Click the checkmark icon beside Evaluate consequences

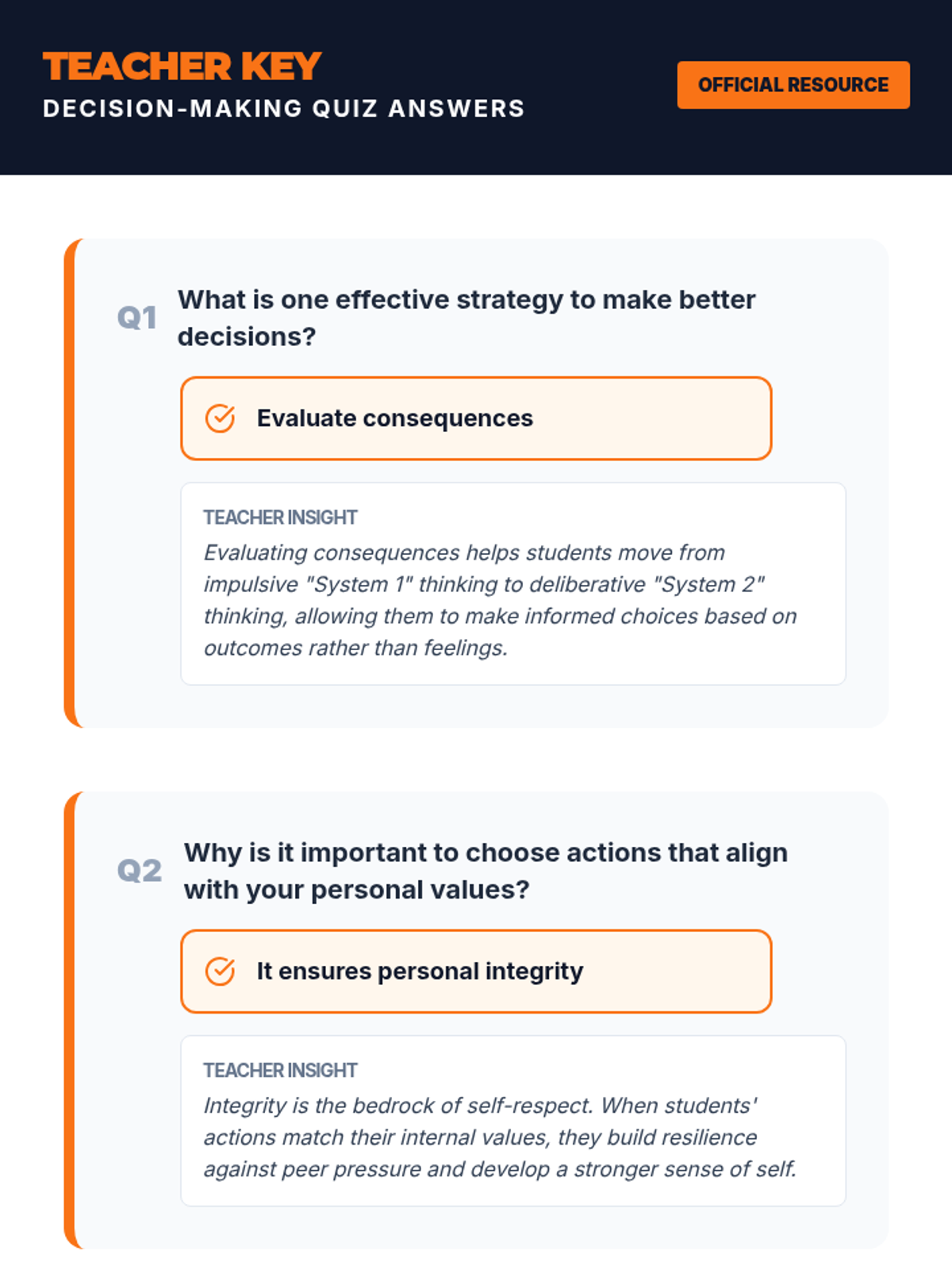(x=220, y=418)
